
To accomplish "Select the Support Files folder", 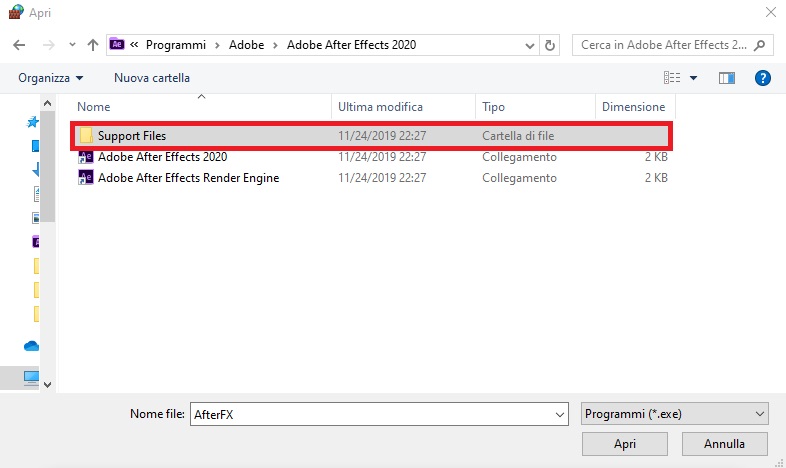I will tap(371, 136).
